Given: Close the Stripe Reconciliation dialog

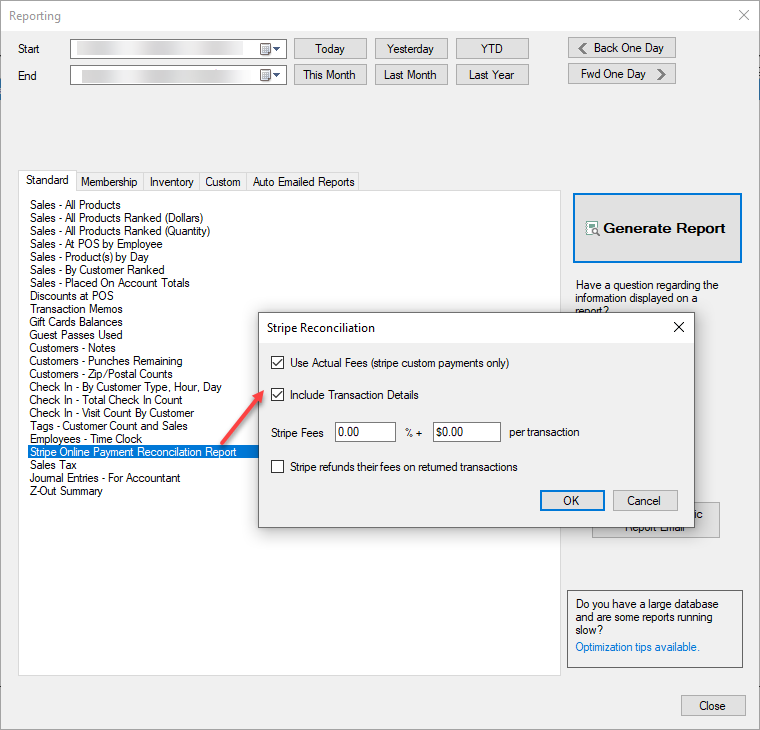Looking at the screenshot, I should [679, 327].
